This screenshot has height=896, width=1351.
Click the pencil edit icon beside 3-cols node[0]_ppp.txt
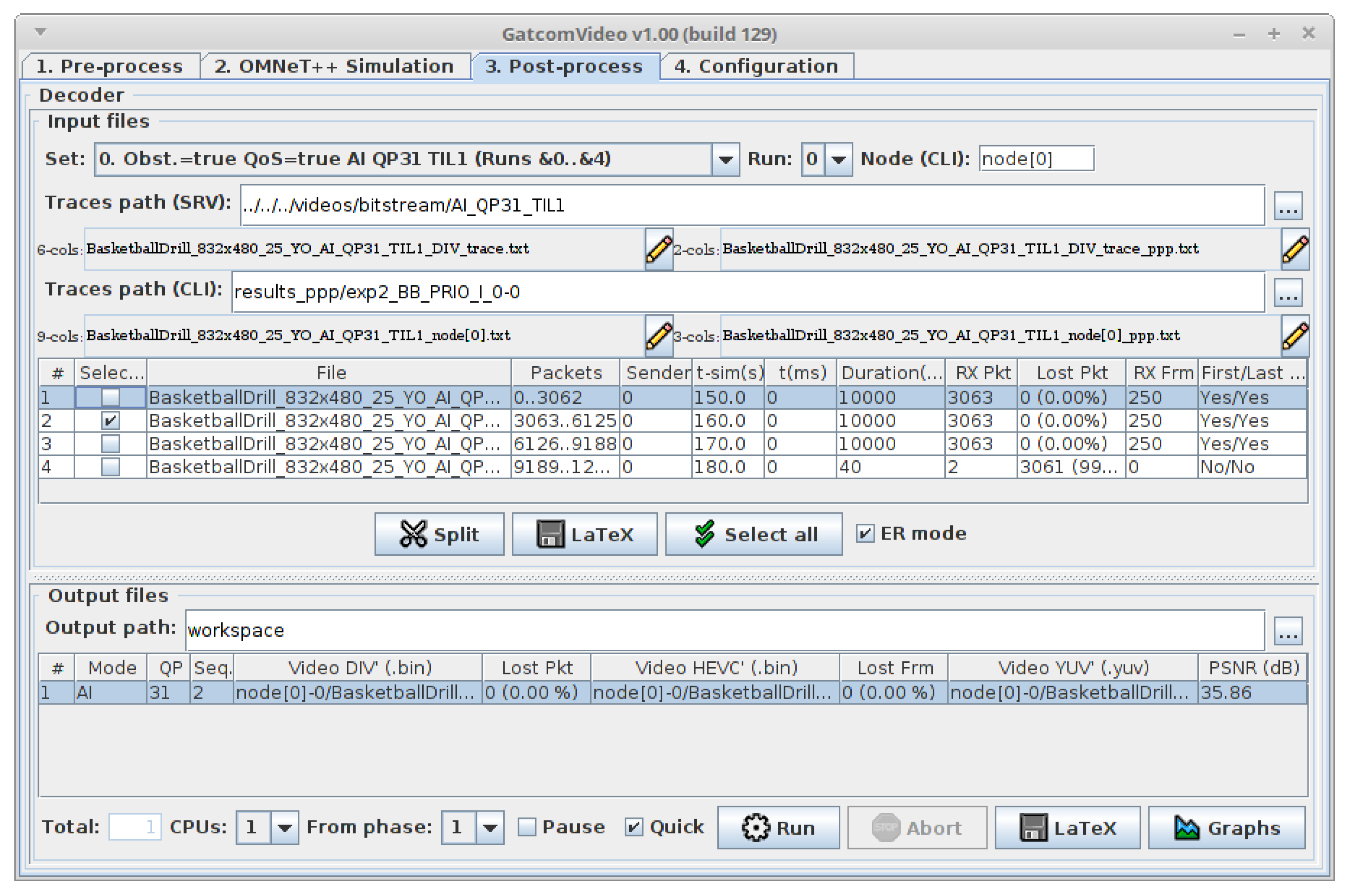click(1295, 336)
